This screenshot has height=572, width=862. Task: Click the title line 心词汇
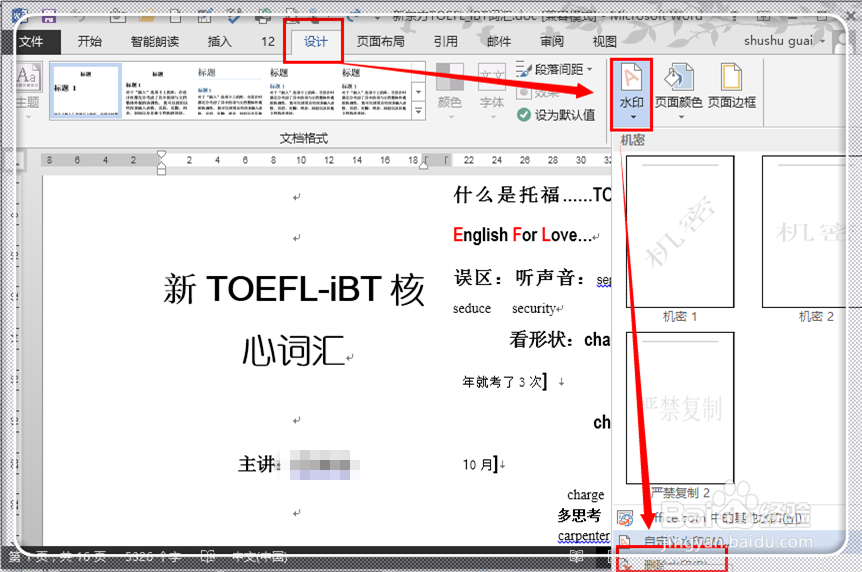(294, 350)
